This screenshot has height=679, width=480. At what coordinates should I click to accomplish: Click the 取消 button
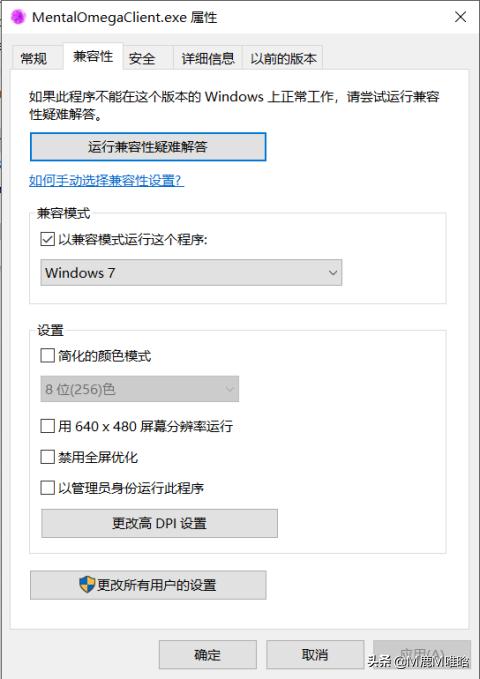click(x=315, y=654)
